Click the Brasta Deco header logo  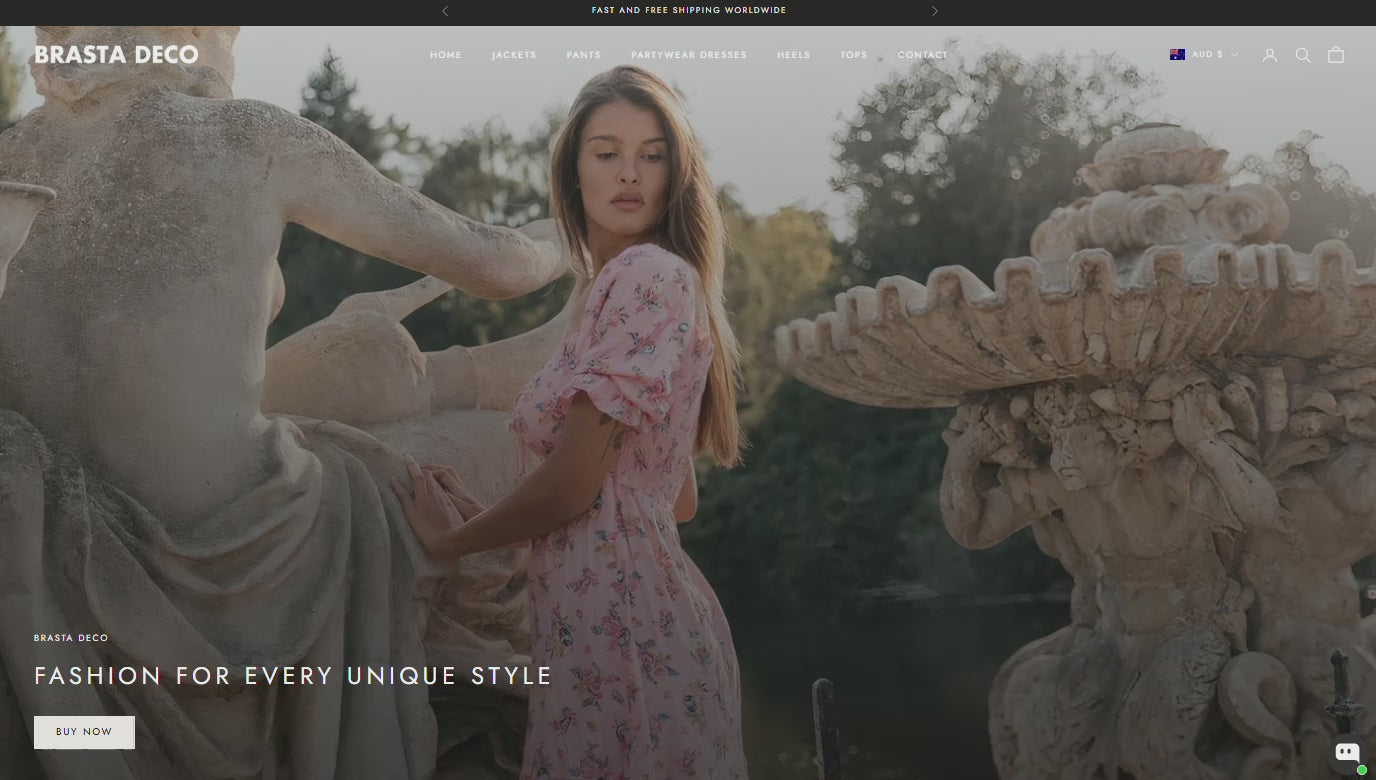(116, 55)
